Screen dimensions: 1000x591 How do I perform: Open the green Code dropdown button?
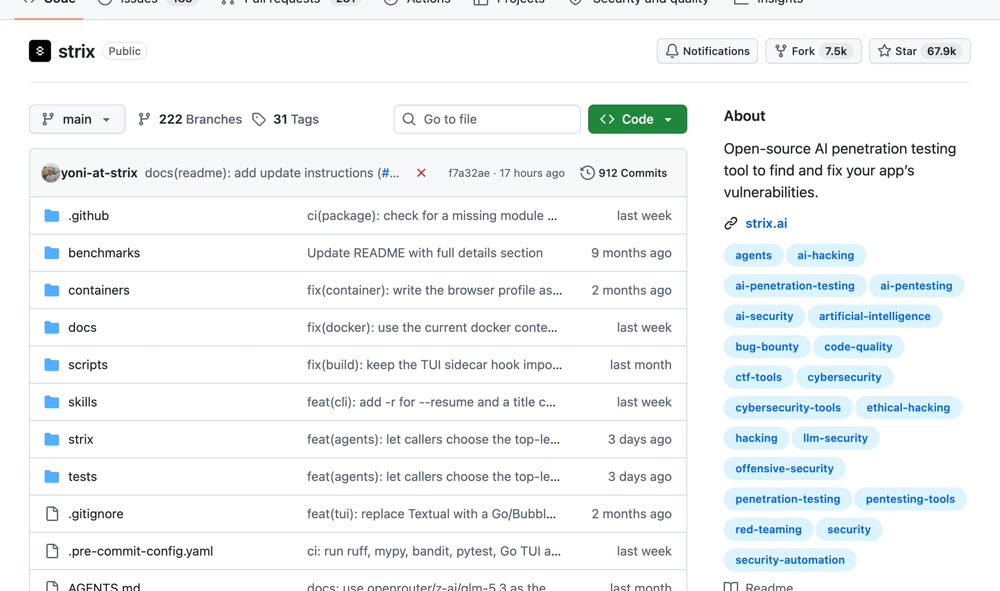[637, 119]
